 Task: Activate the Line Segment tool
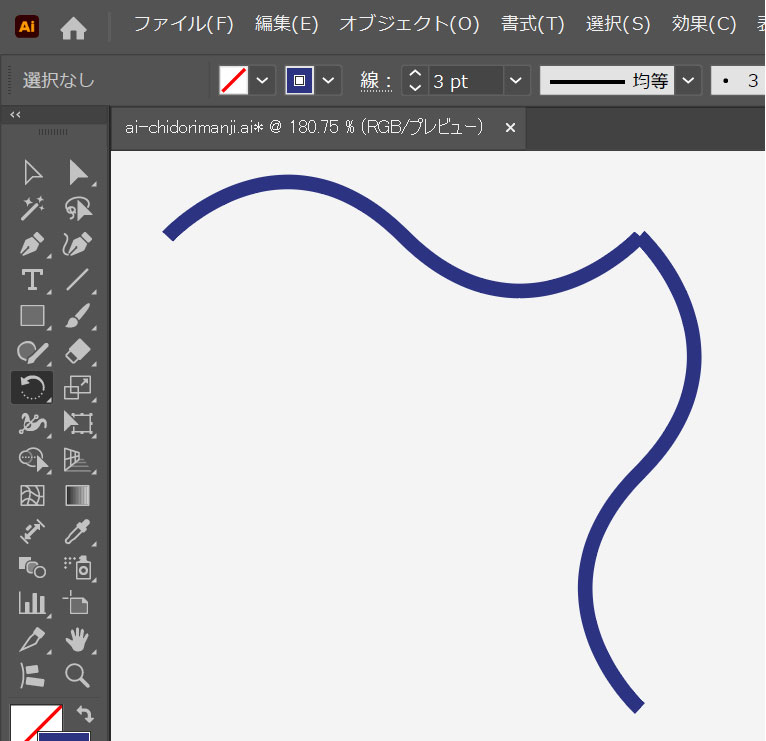point(77,280)
